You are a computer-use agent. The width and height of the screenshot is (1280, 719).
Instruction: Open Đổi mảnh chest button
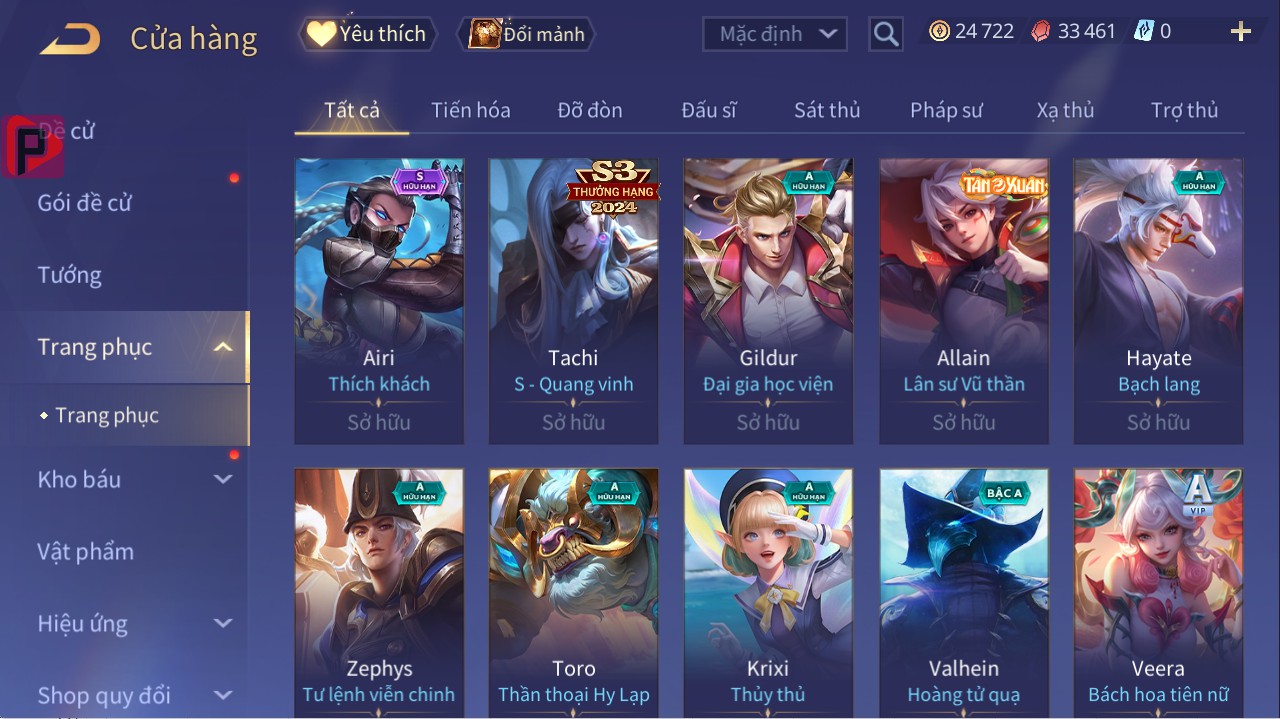pyautogui.click(x=526, y=34)
